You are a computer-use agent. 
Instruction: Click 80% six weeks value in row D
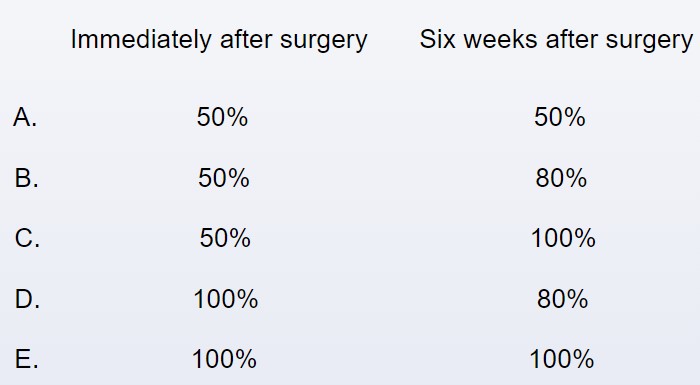[562, 299]
